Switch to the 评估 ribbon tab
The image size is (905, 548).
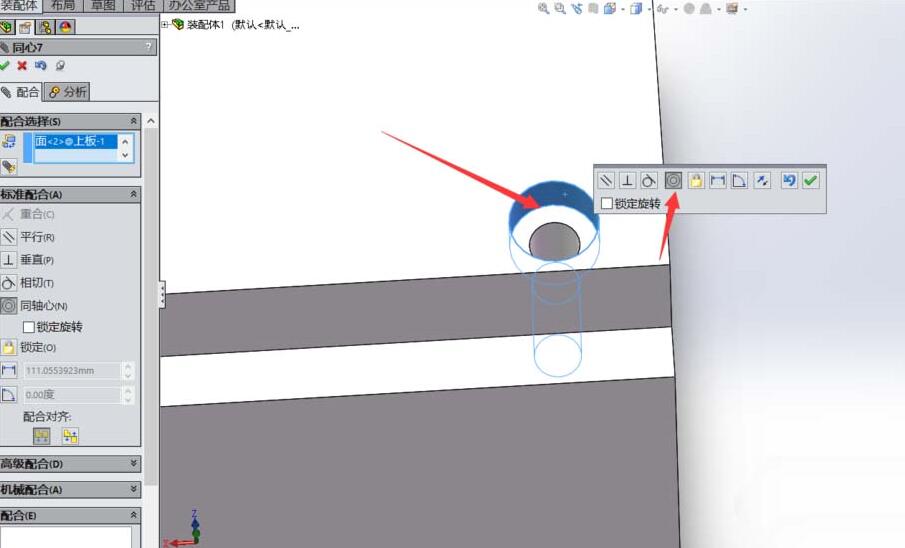143,6
